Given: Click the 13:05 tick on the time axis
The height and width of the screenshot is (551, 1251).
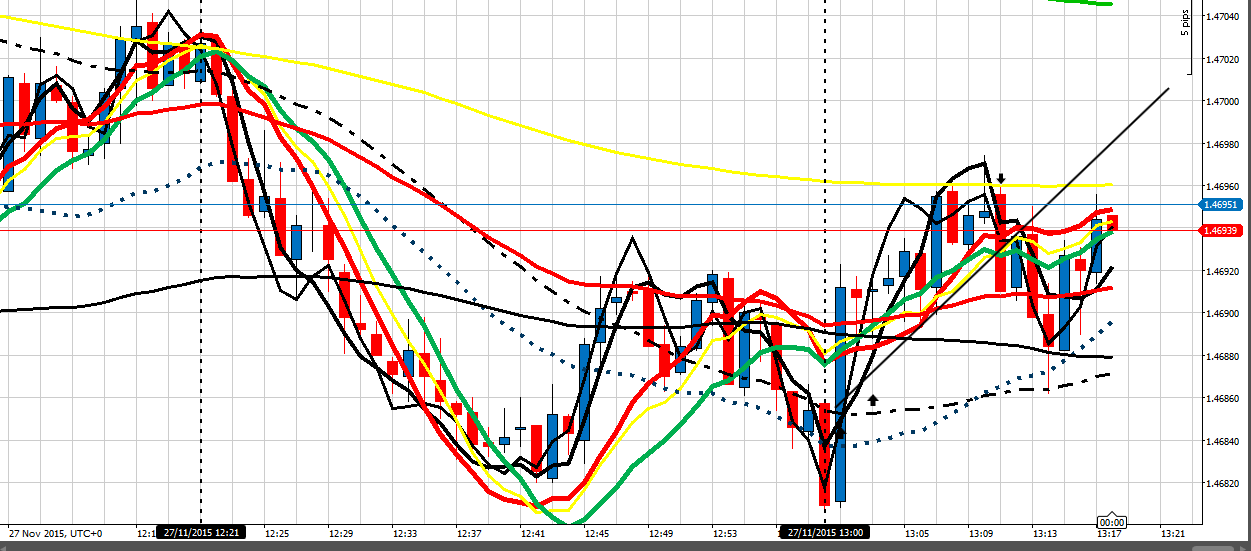Looking at the screenshot, I should 917,534.
